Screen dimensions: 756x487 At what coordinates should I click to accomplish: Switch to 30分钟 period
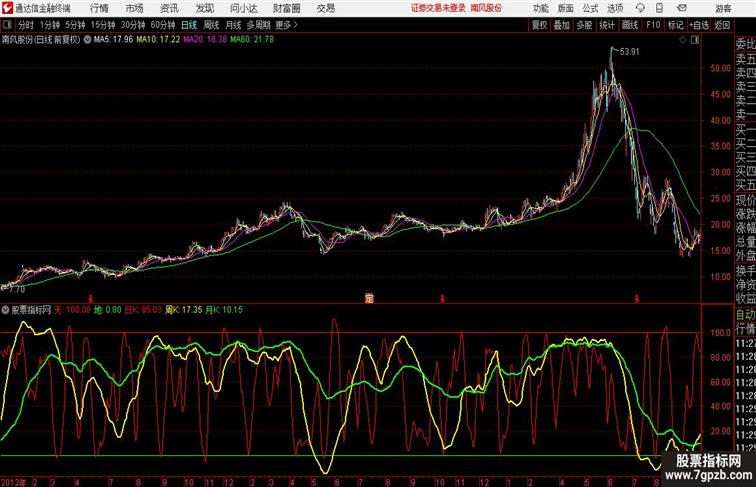tap(133, 25)
